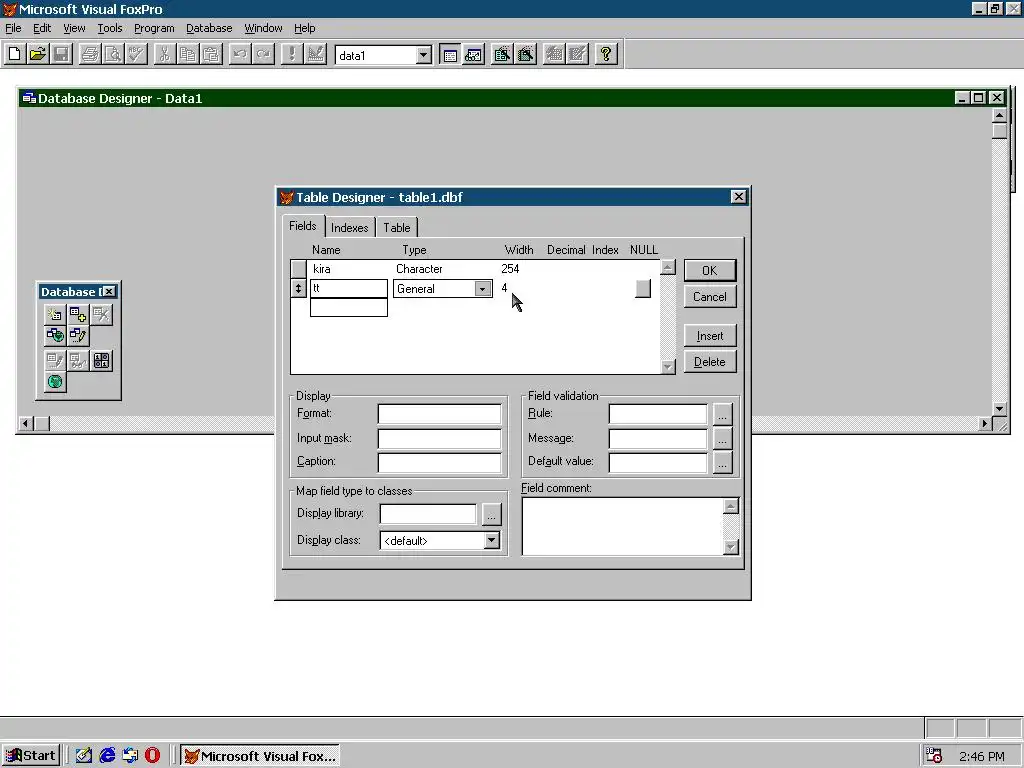
Task: Select the Fields tab
Action: pyautogui.click(x=303, y=226)
